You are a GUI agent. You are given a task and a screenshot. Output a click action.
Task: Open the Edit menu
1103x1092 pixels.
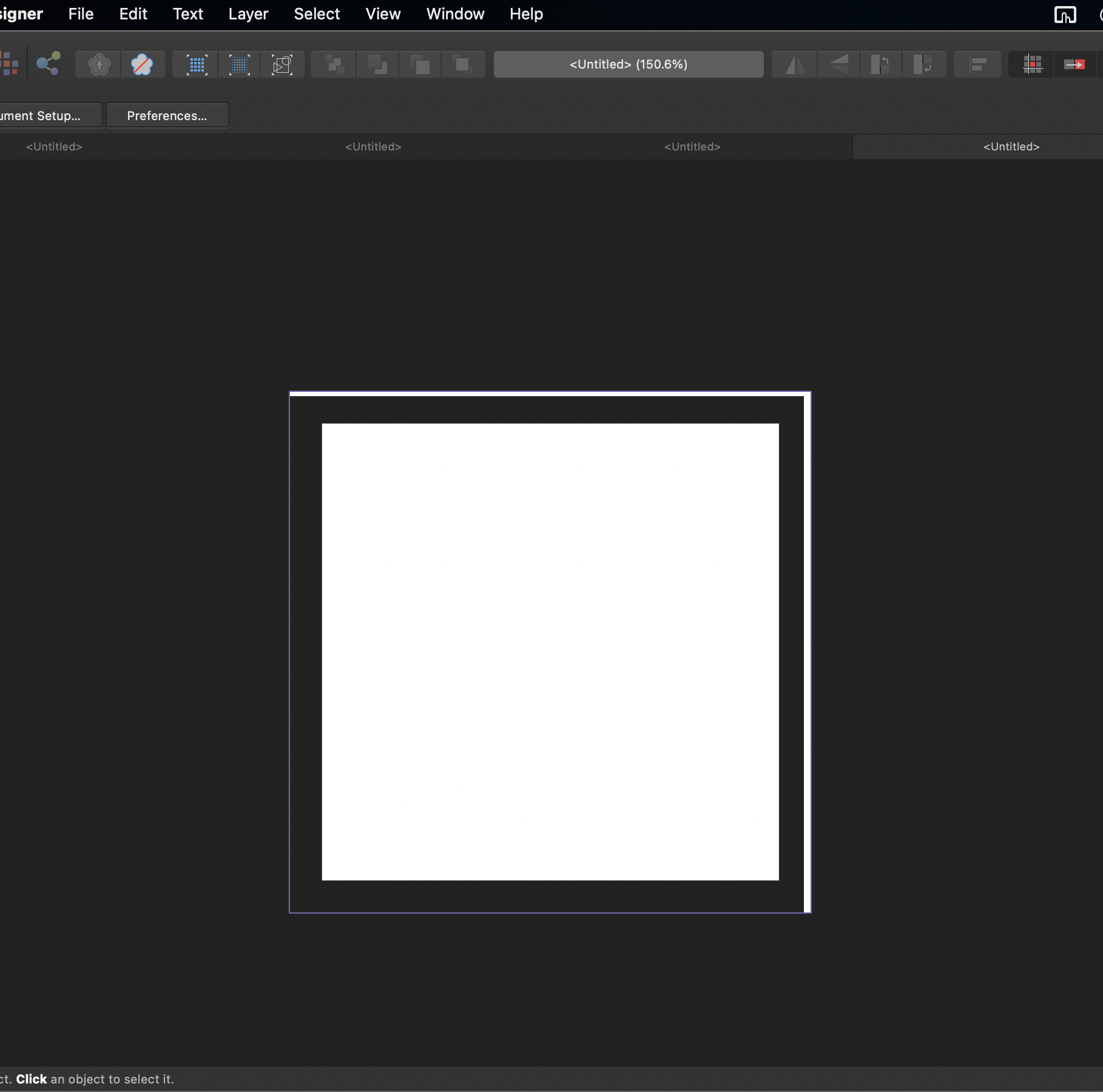click(133, 14)
